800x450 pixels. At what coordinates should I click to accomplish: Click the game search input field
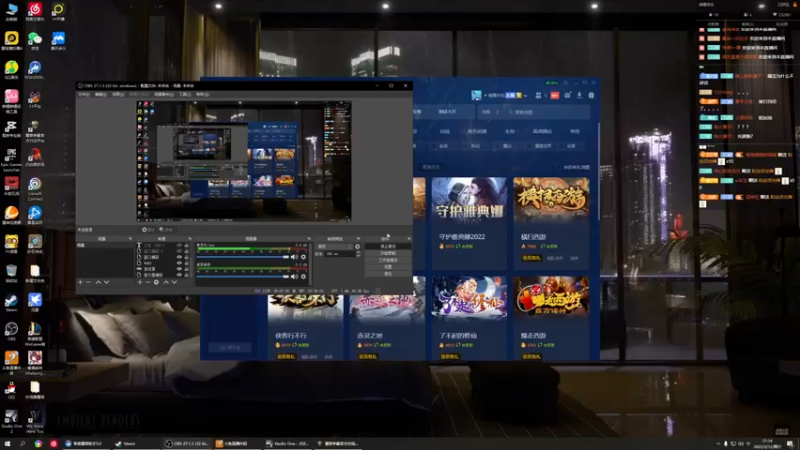pyautogui.click(x=546, y=112)
